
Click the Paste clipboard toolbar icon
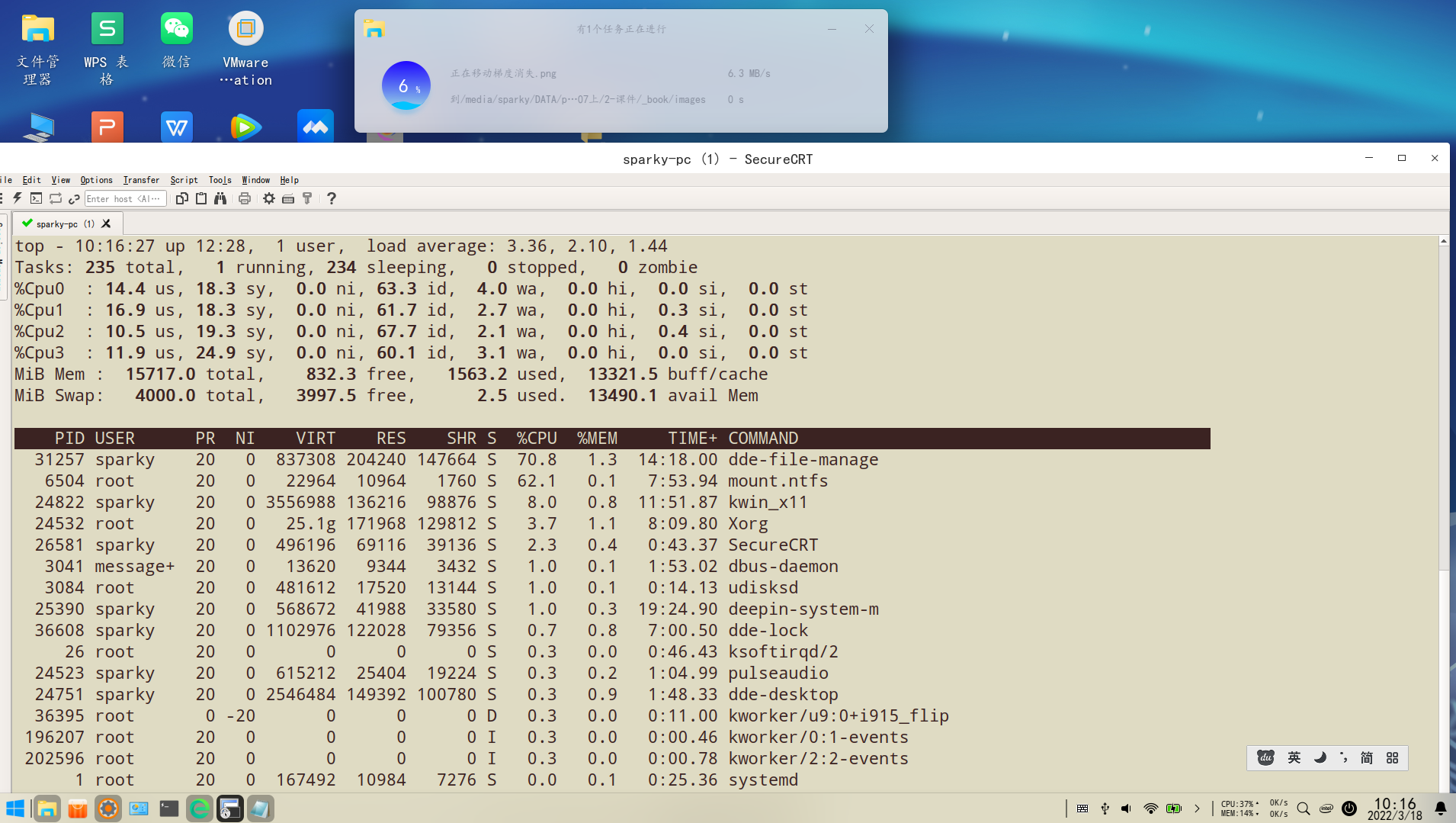(201, 198)
